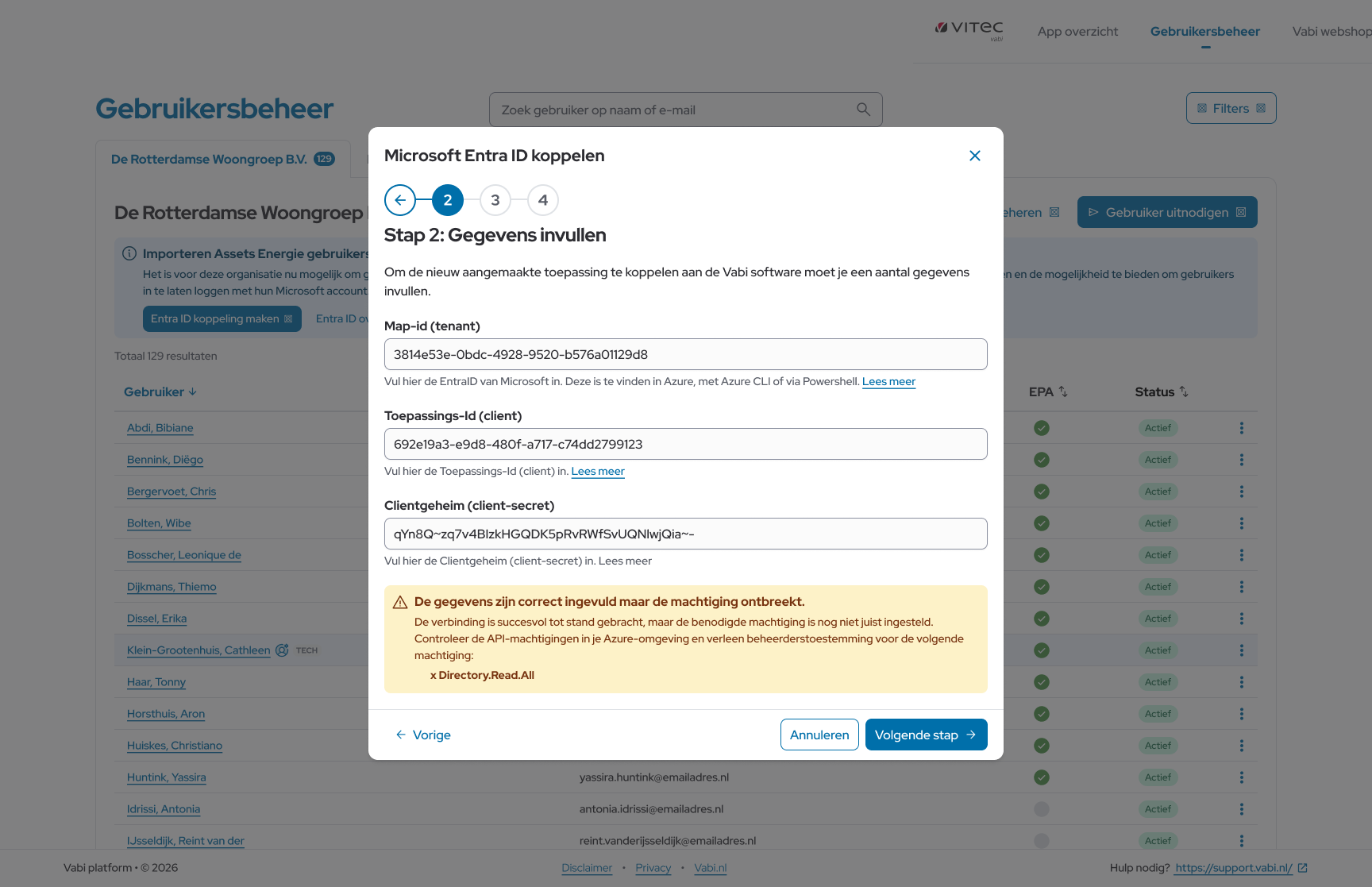Jump to step 4 in wizard
1372x887 pixels.
[543, 200]
